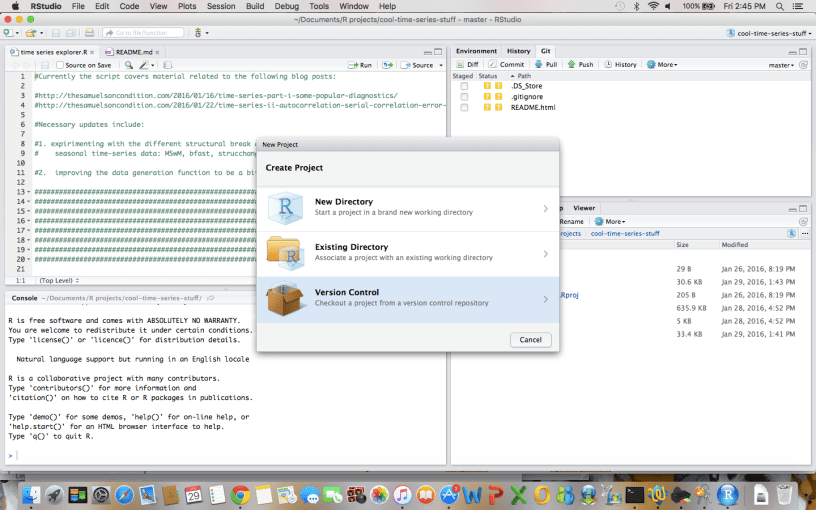This screenshot has width=816, height=510.
Task: Expand the Git More dropdown
Action: pyautogui.click(x=662, y=64)
